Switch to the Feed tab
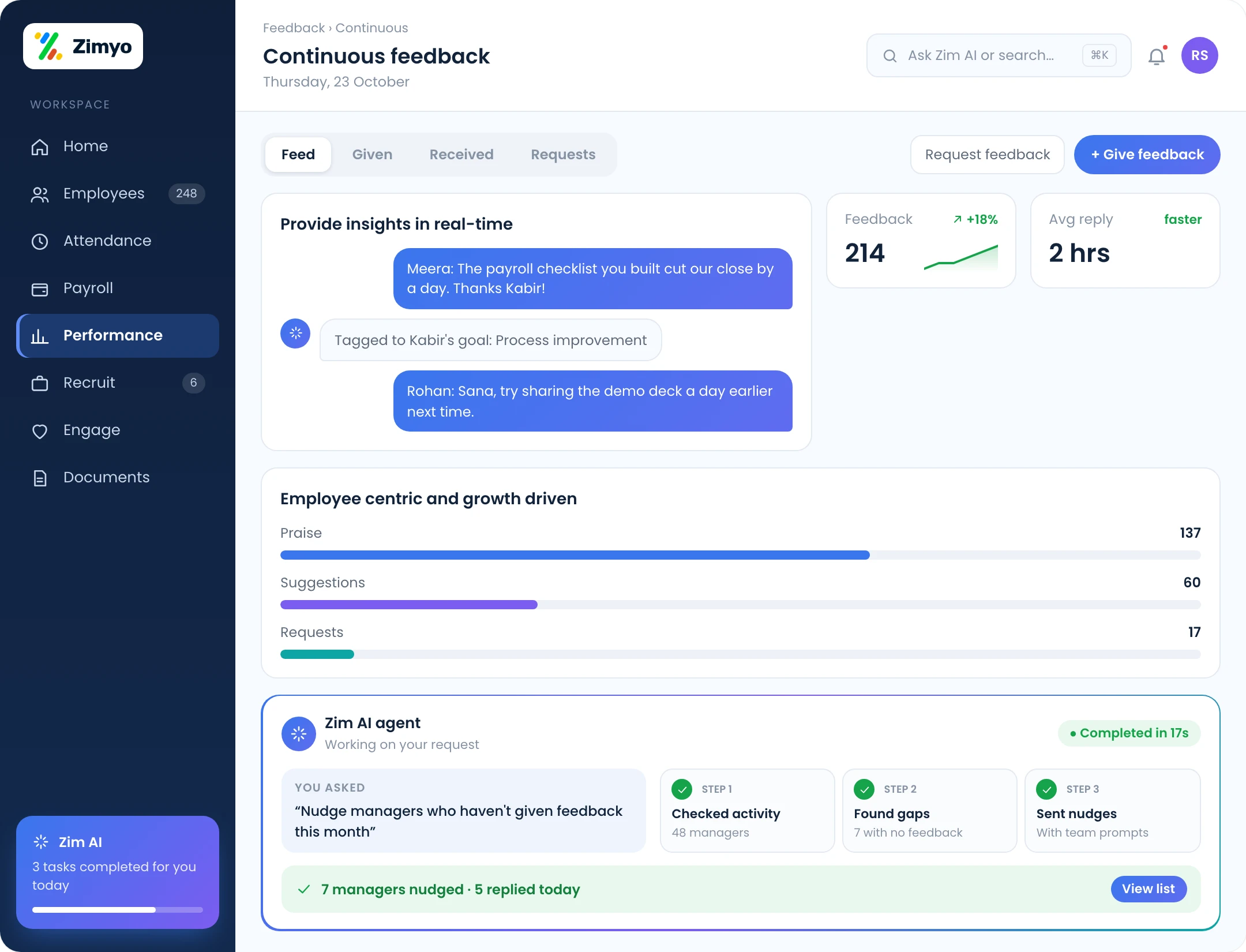This screenshot has width=1246, height=952. (x=298, y=155)
